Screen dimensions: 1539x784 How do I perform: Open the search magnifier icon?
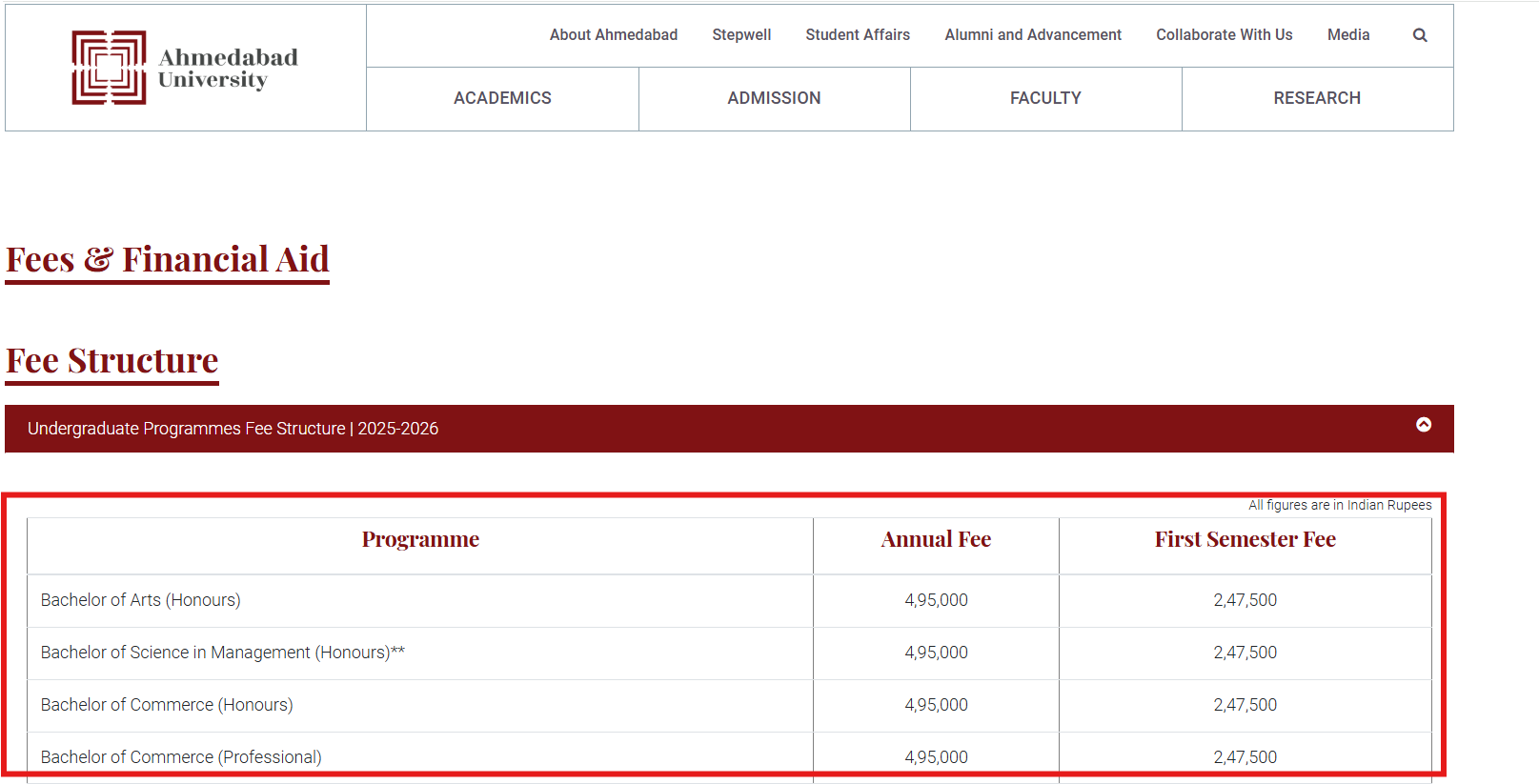point(1420,35)
